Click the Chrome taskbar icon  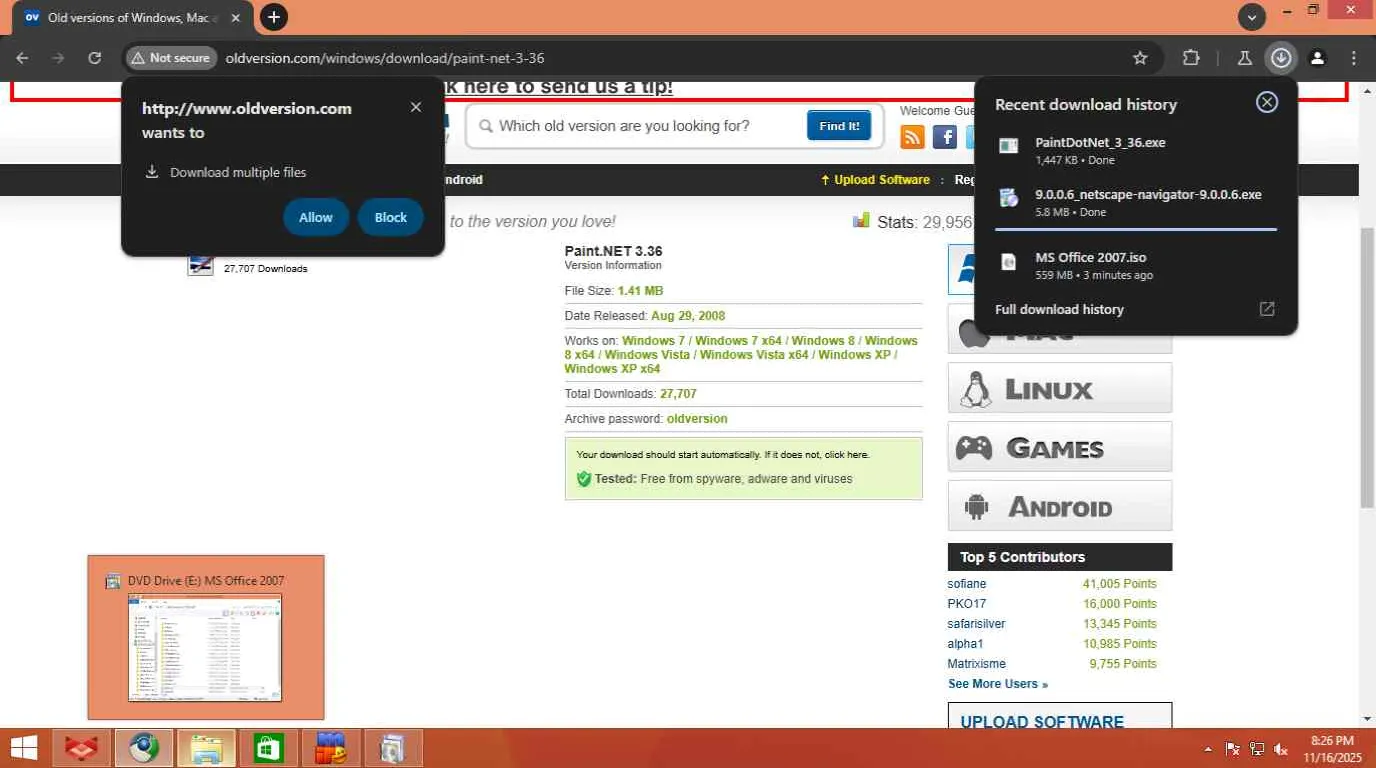pos(145,748)
